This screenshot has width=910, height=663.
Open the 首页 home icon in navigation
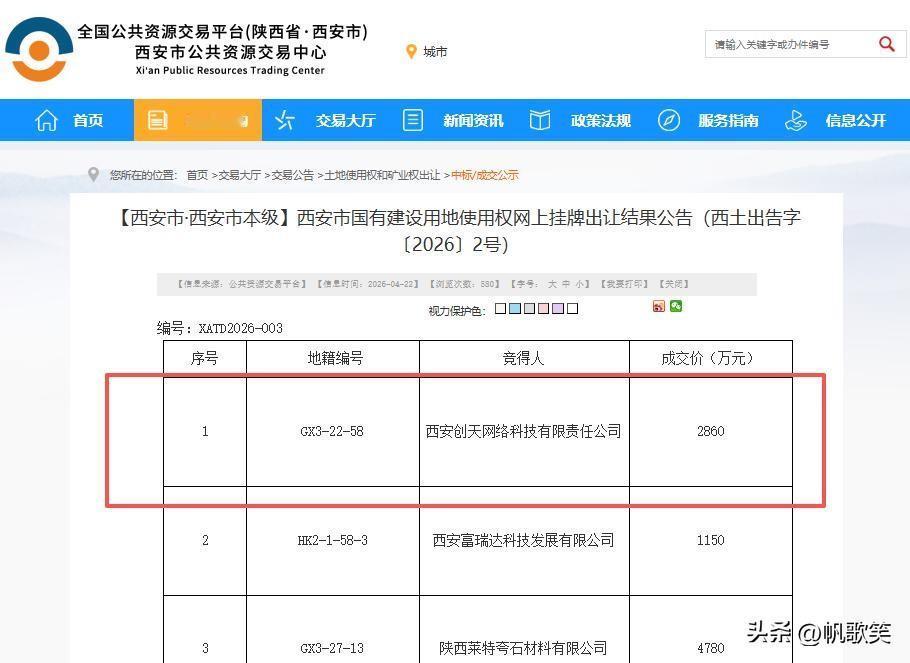(47, 120)
